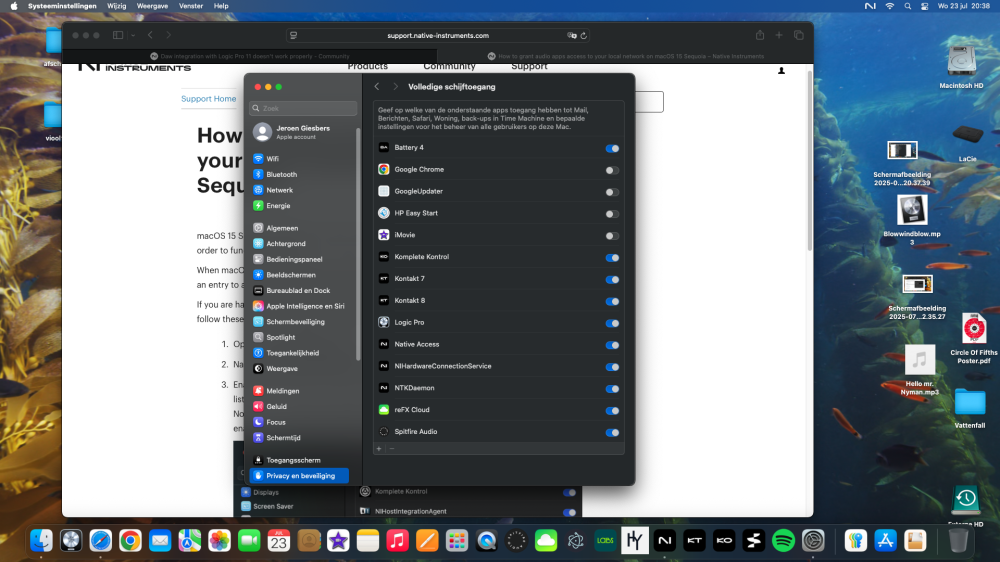Toggle Native Access switch
The width and height of the screenshot is (1000, 562).
(x=612, y=345)
